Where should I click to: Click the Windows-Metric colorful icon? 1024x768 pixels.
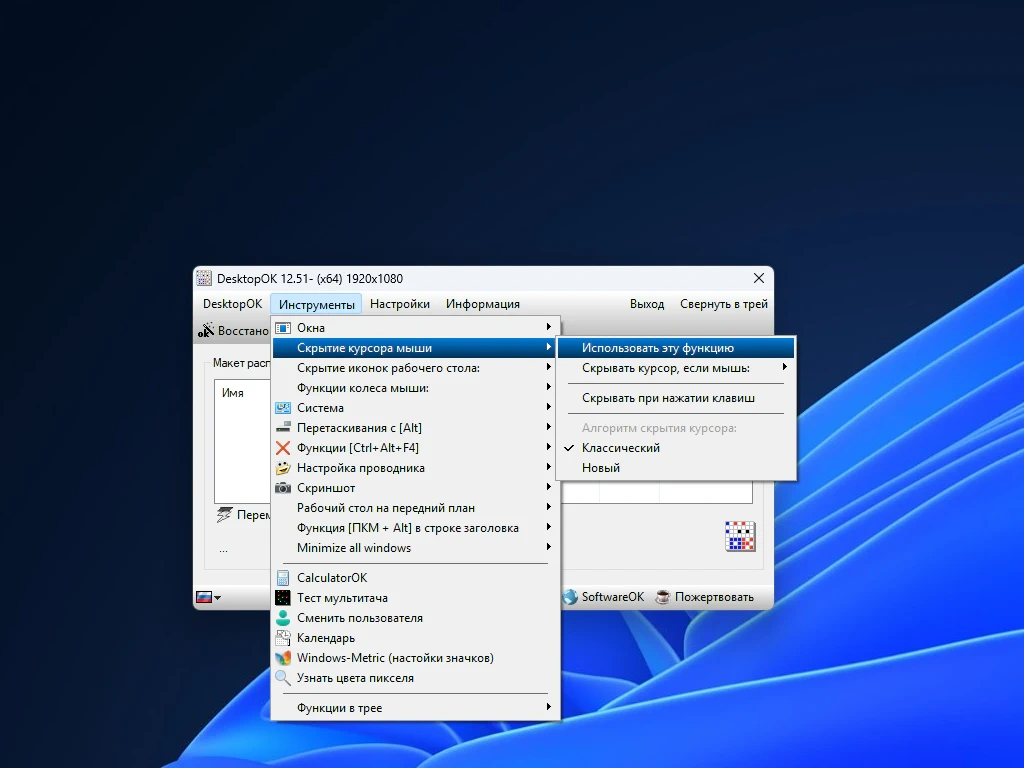click(x=283, y=658)
